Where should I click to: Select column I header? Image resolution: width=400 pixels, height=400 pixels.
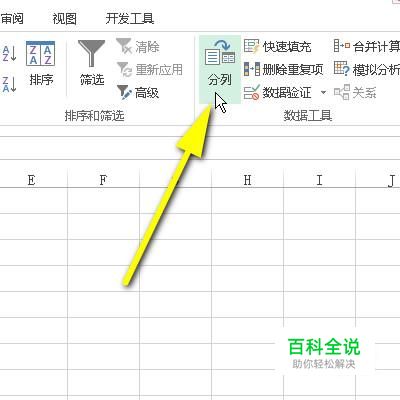point(319,180)
